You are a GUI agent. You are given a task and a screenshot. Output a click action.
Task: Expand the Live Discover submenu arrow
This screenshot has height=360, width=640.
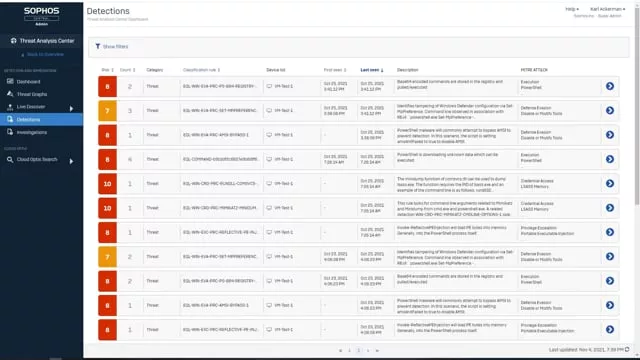tap(71, 109)
